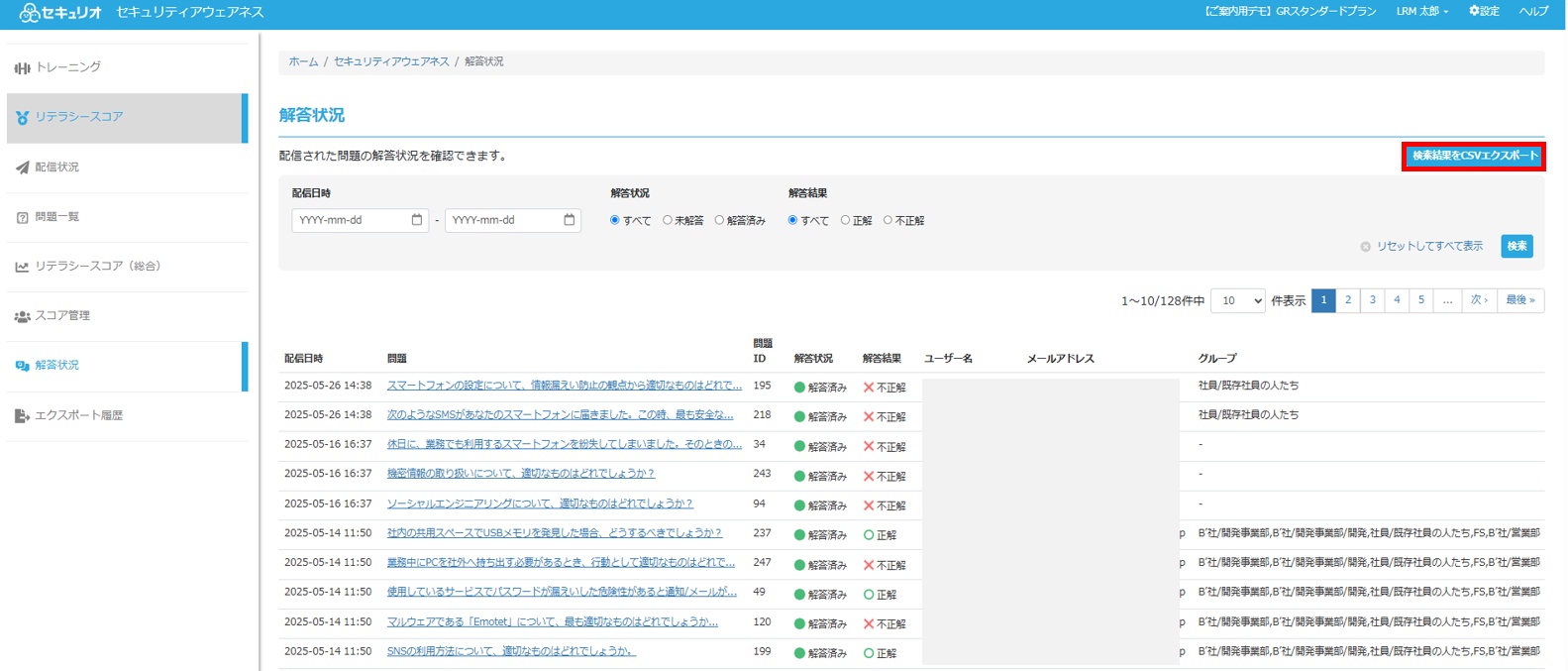Open the items-per-page dropdown showing 10
Screen dimensions: 1568x671
click(x=1238, y=300)
